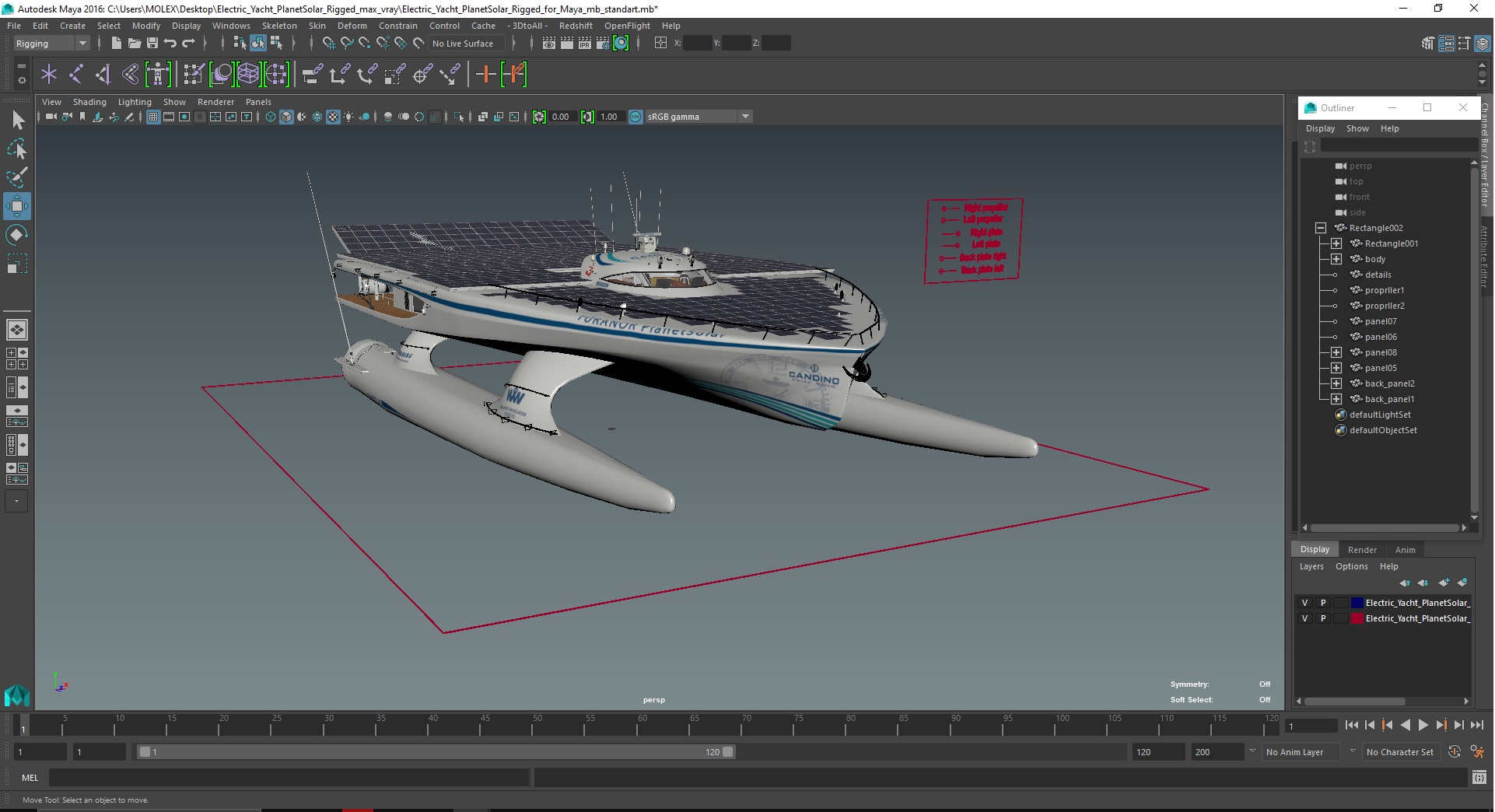The height and width of the screenshot is (812, 1495).
Task: Open the Skeleton menu
Action: point(279,26)
